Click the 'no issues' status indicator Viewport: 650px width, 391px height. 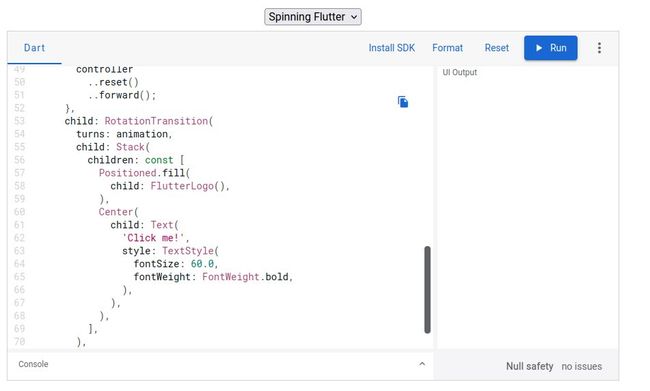[x=582, y=367]
